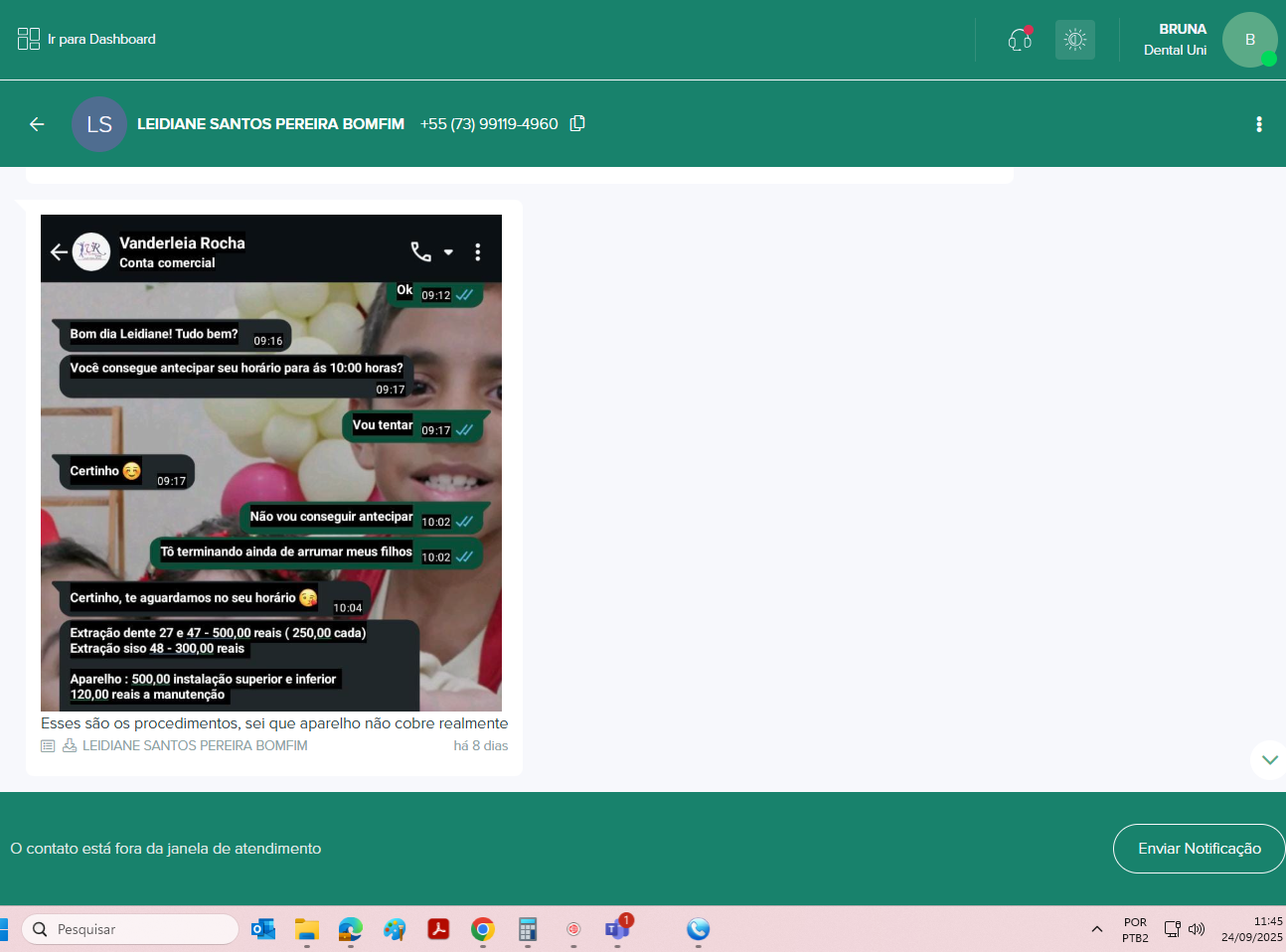The image size is (1286, 952).
Task: Focus the Pesquisar taskbar search box
Action: [x=130, y=929]
